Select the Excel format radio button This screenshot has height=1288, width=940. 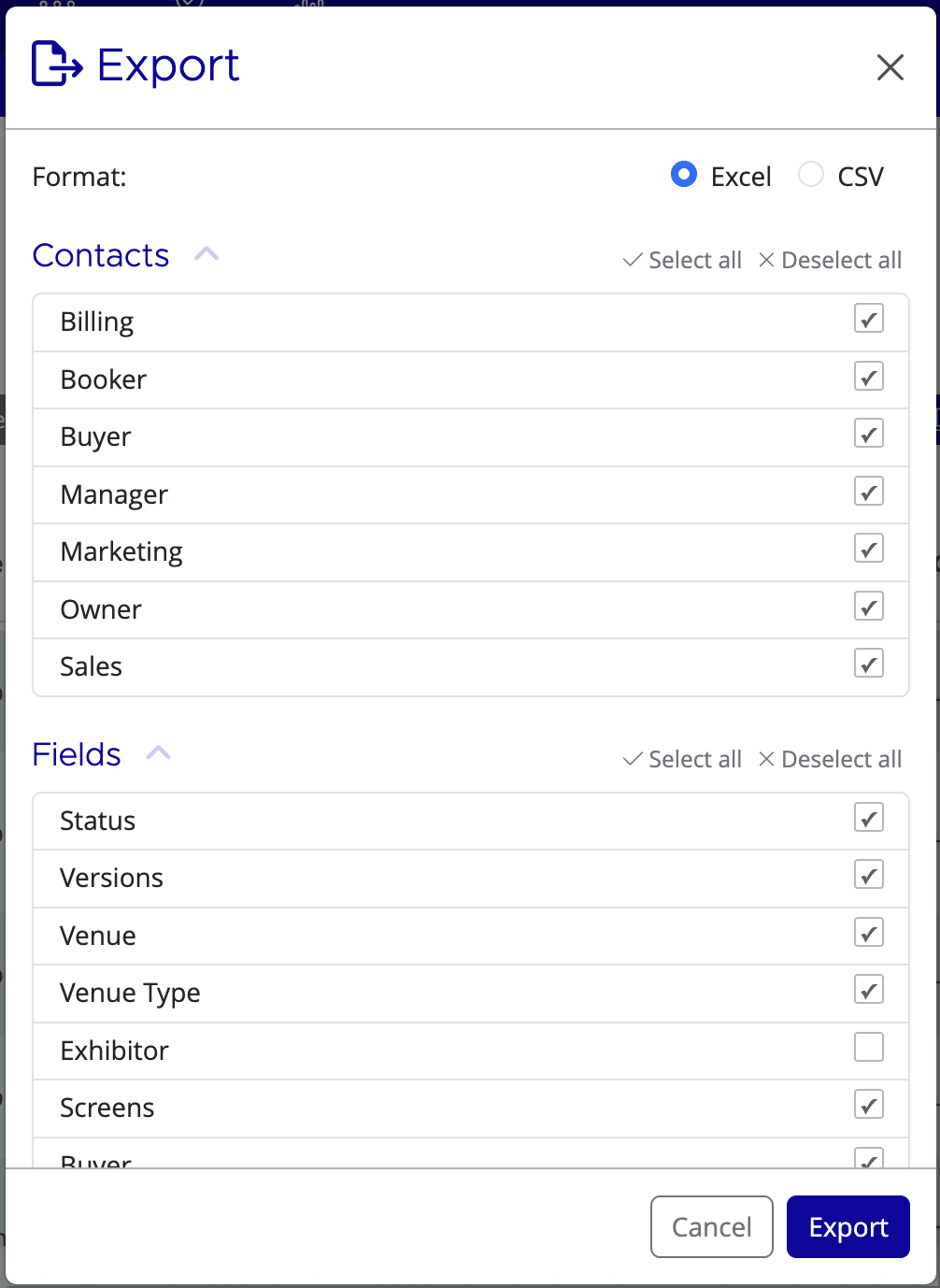683,175
